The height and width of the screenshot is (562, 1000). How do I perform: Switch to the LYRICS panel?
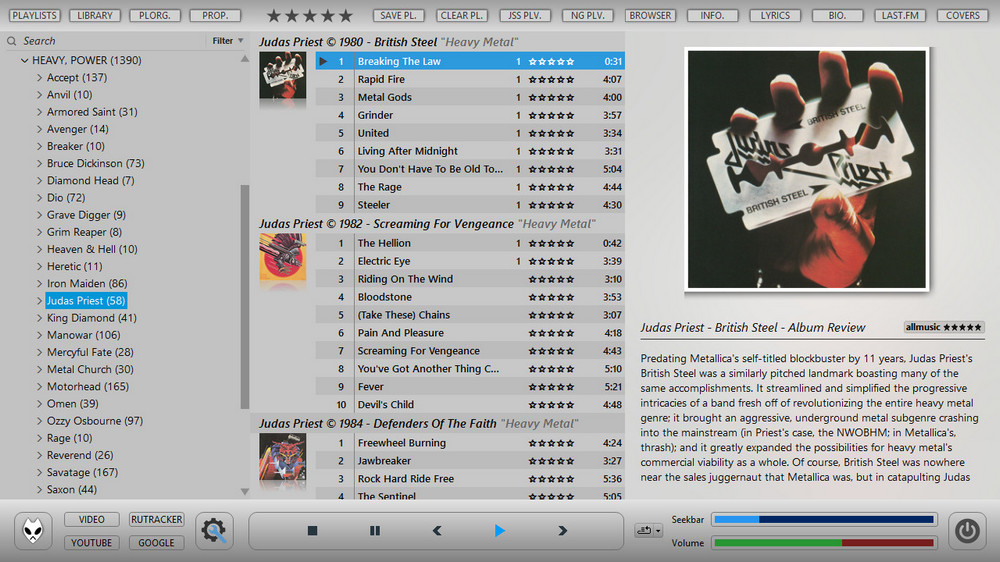click(775, 16)
